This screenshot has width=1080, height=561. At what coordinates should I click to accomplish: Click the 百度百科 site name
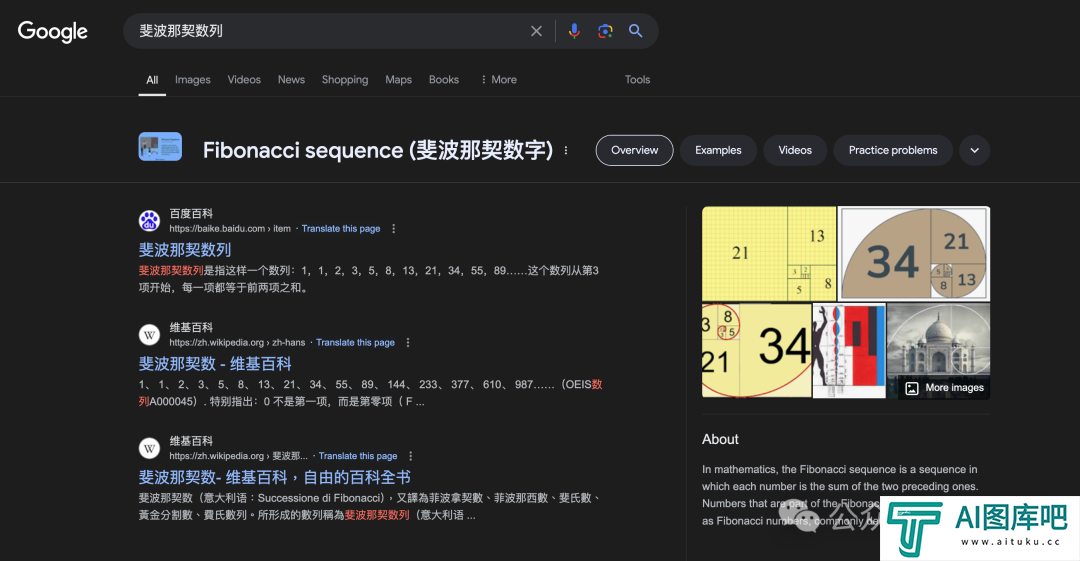(x=191, y=214)
